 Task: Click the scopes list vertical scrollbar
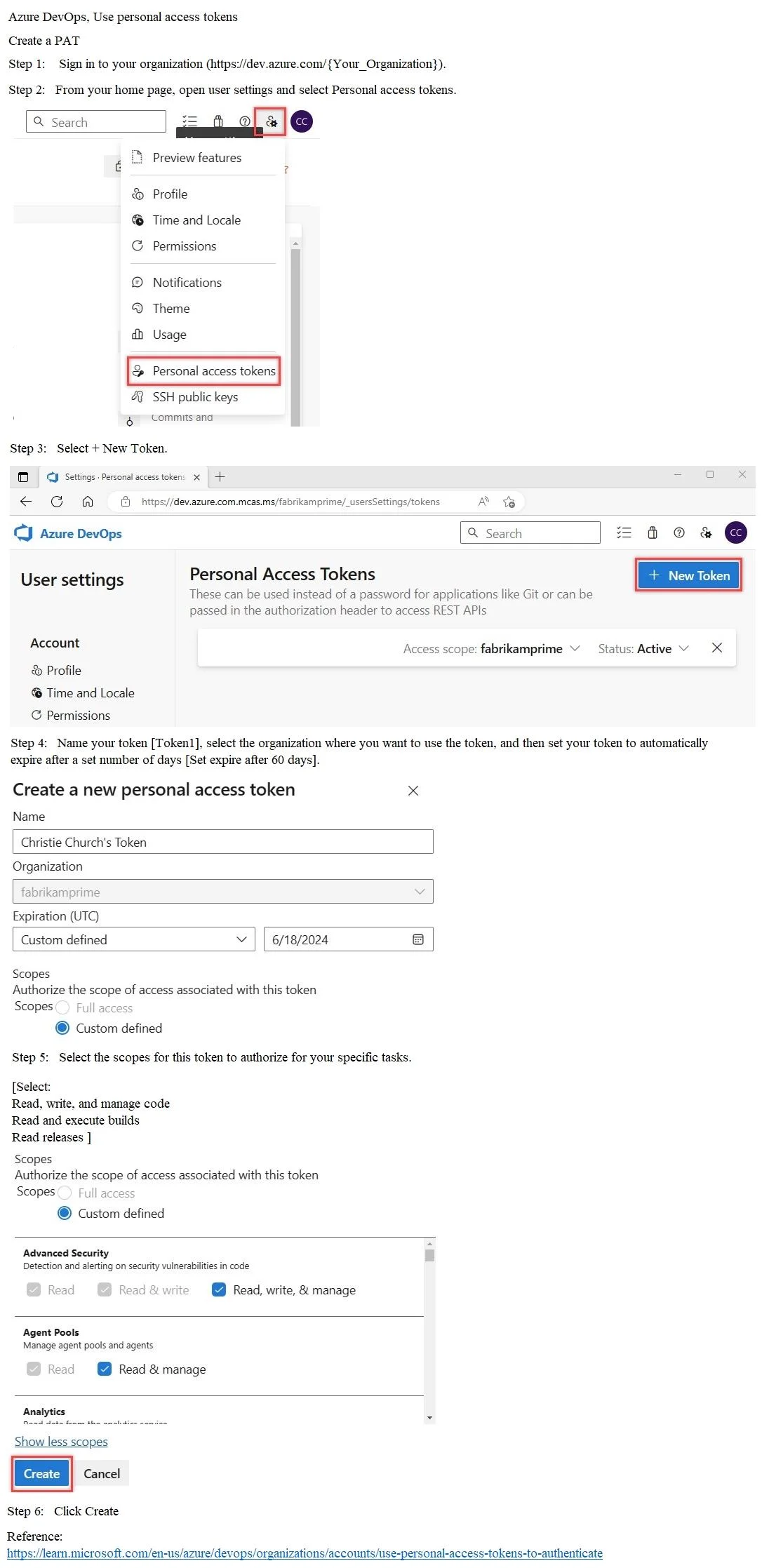(x=429, y=1331)
